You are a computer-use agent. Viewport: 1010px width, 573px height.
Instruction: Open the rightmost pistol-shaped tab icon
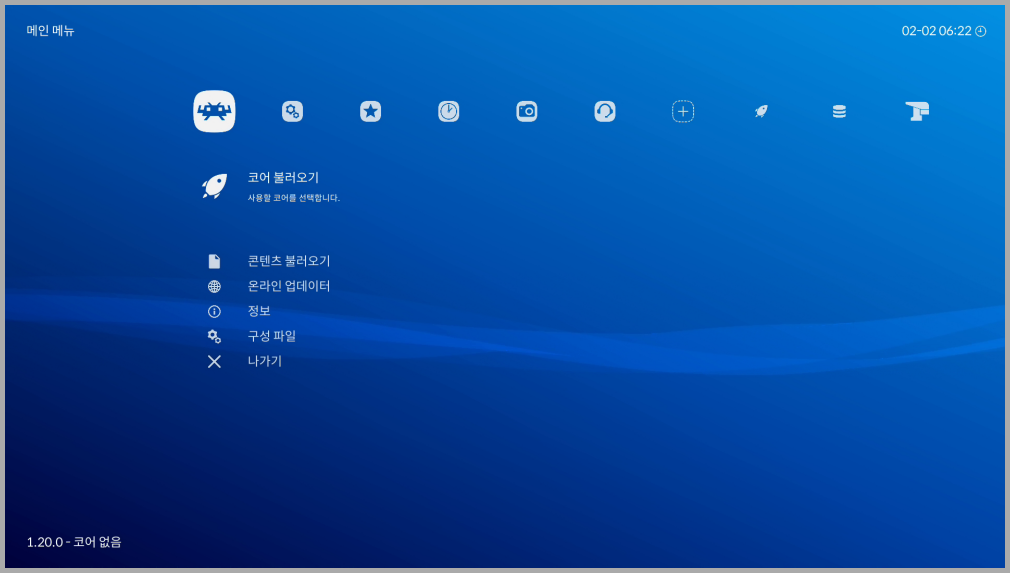point(917,111)
